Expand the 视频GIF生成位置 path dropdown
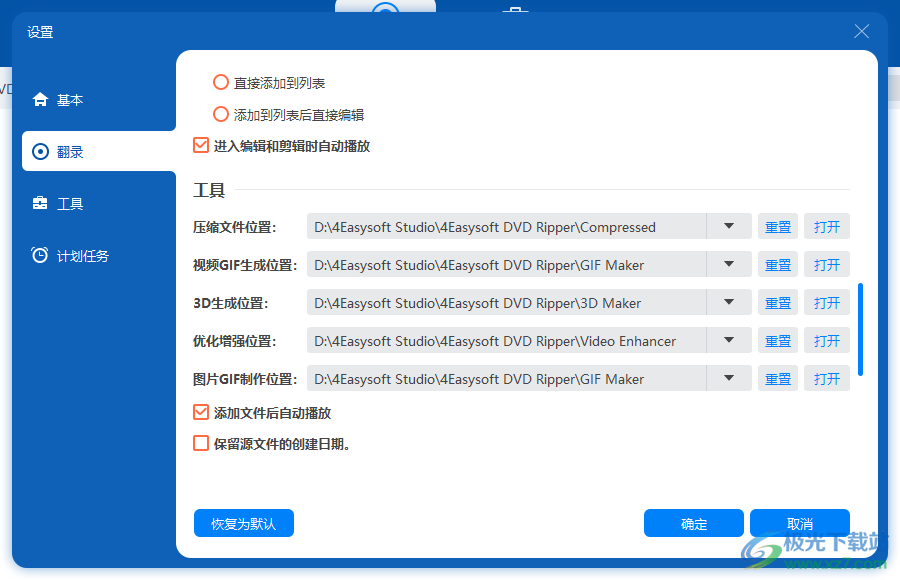The width and height of the screenshot is (900, 580). pos(729,264)
